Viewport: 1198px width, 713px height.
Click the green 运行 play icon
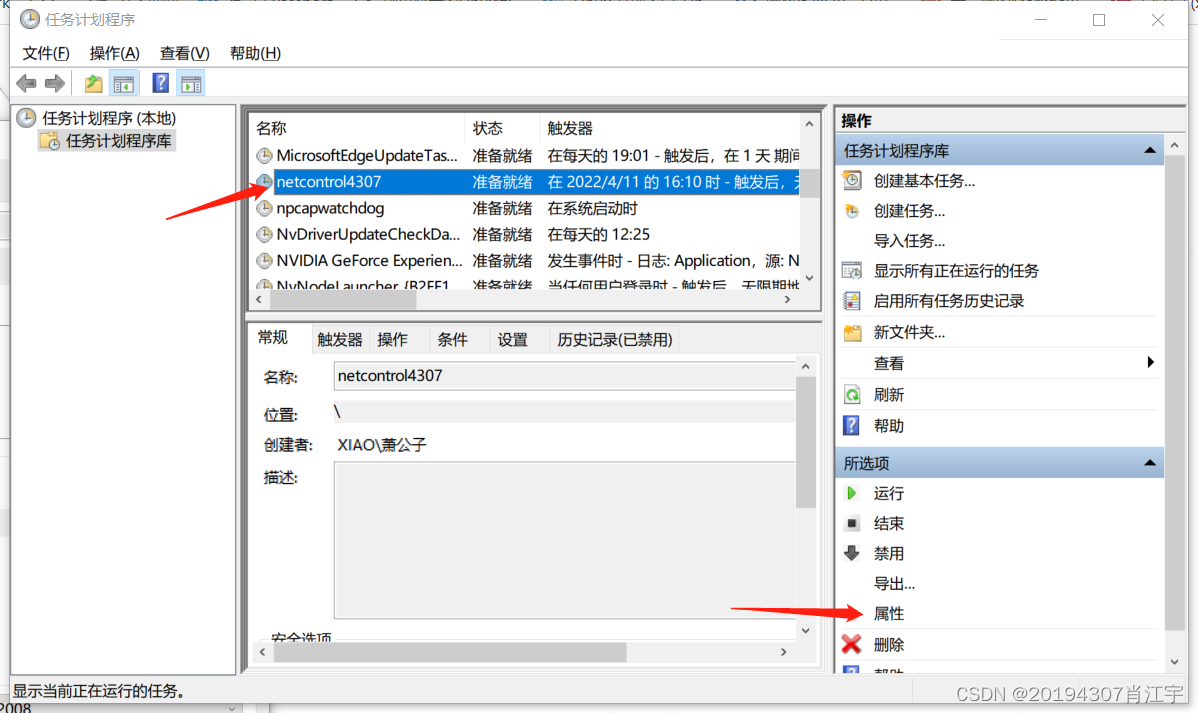pyautogui.click(x=852, y=494)
